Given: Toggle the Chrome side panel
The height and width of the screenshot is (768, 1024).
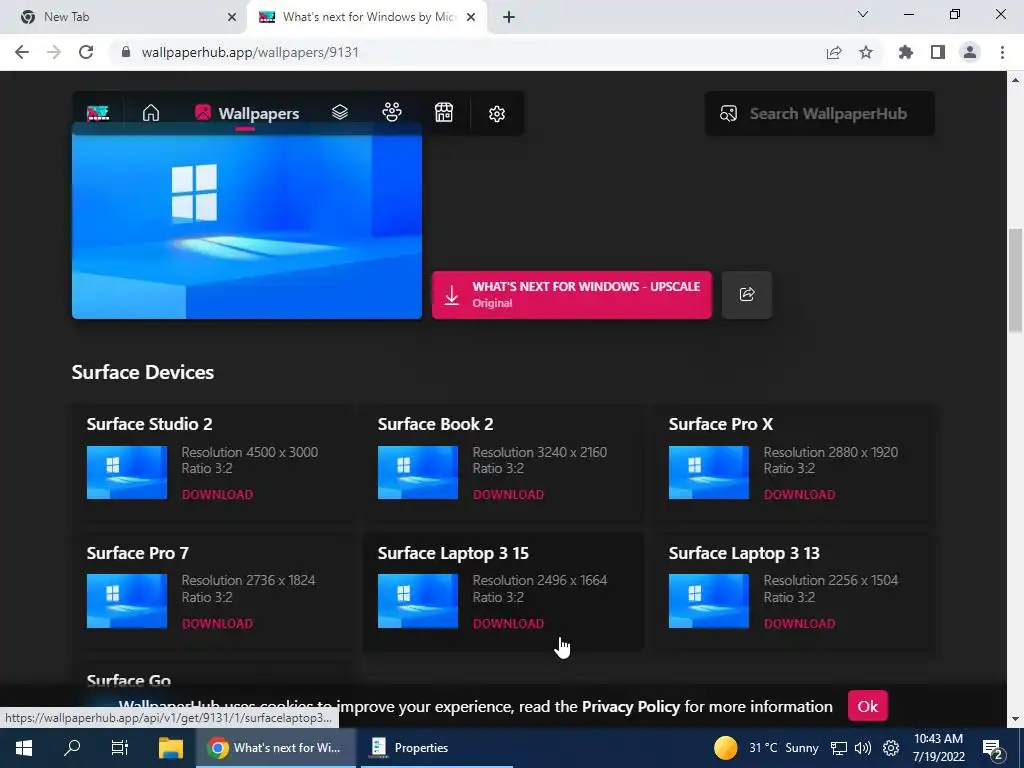Looking at the screenshot, I should tap(938, 52).
